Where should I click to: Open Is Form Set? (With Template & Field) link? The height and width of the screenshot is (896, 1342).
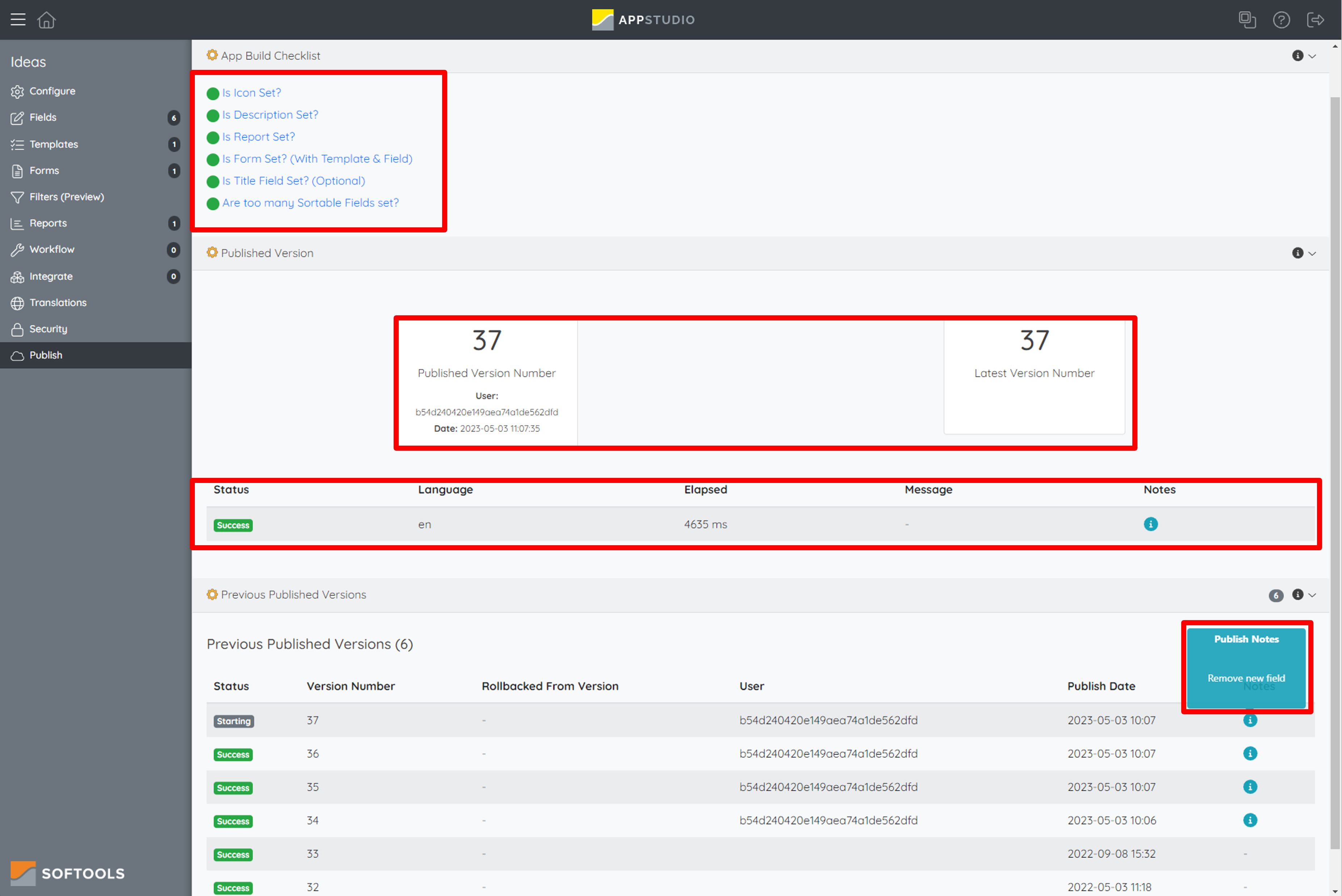tap(317, 159)
